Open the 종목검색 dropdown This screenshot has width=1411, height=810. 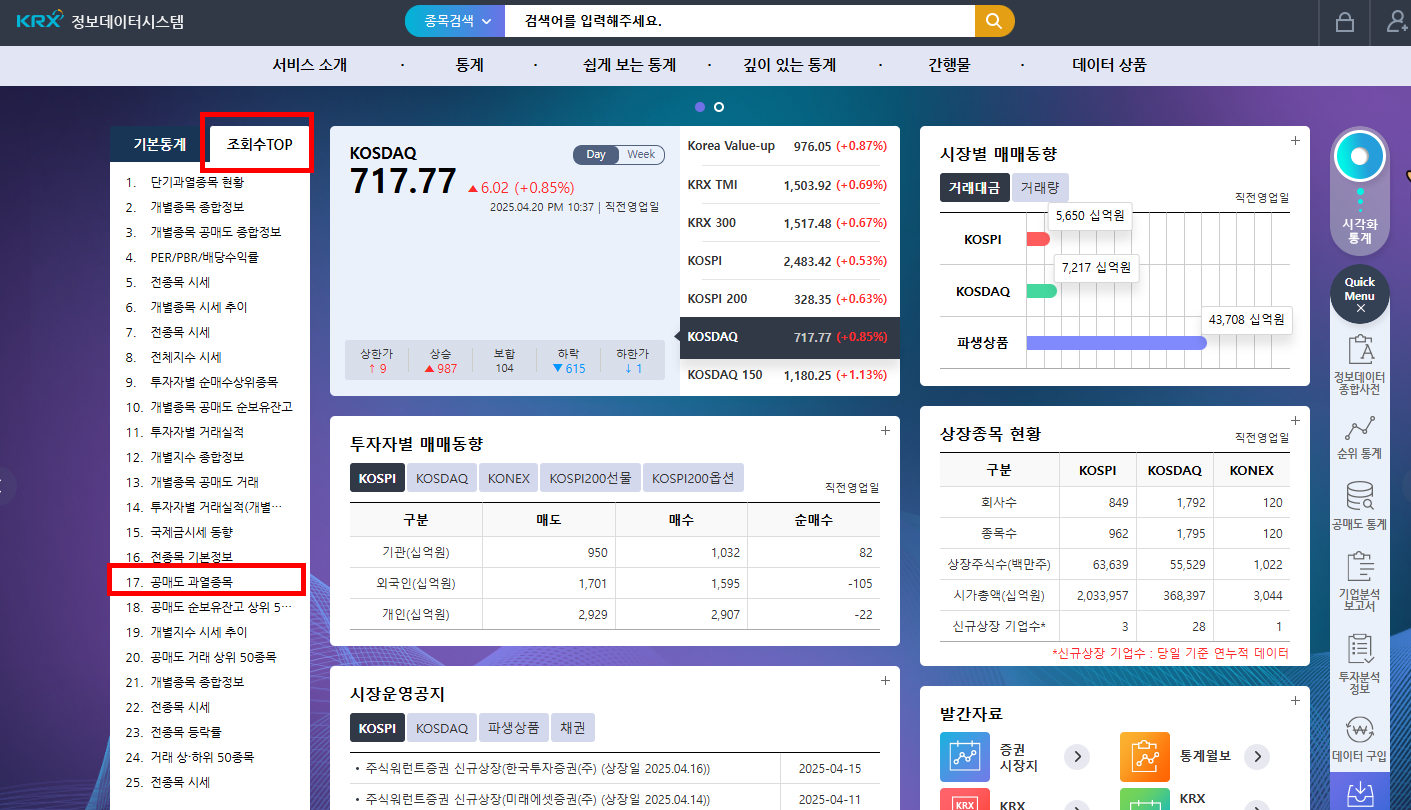[457, 21]
